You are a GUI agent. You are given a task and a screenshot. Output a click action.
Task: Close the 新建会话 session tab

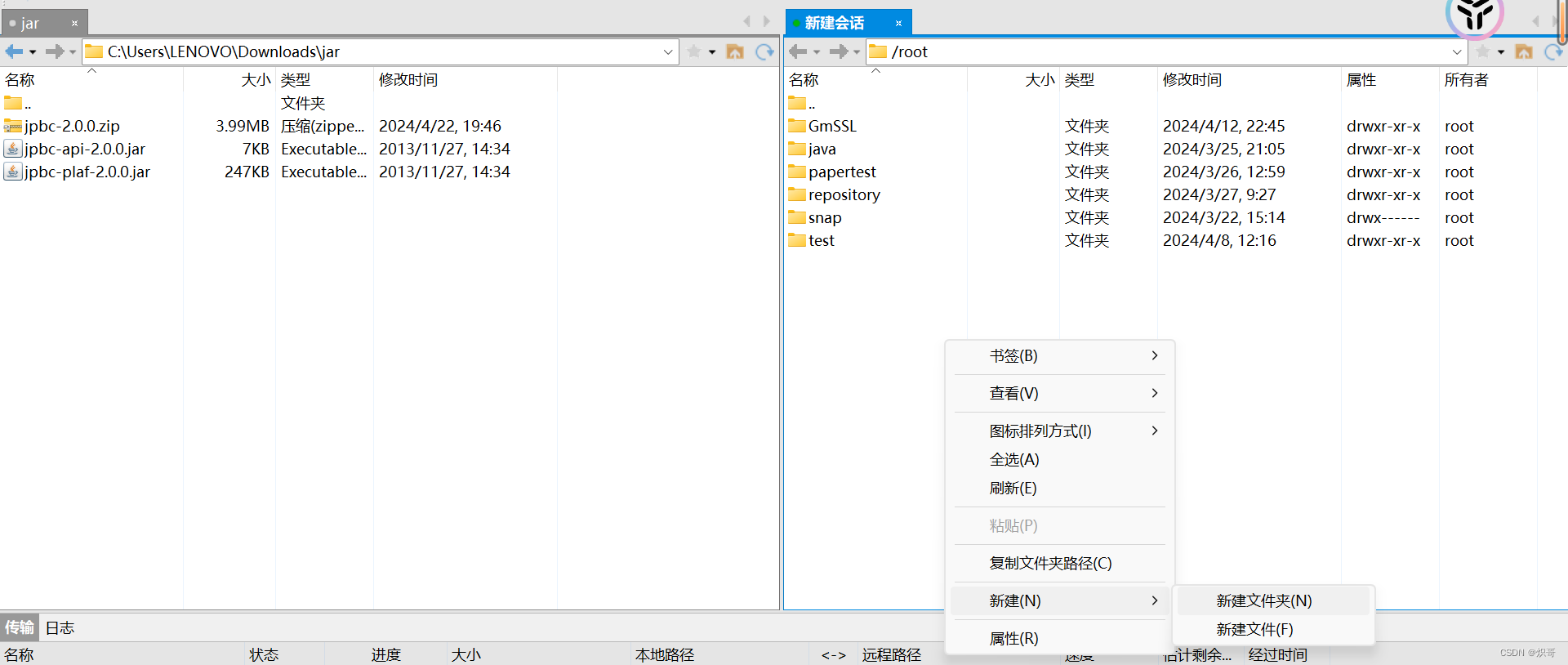click(x=898, y=23)
